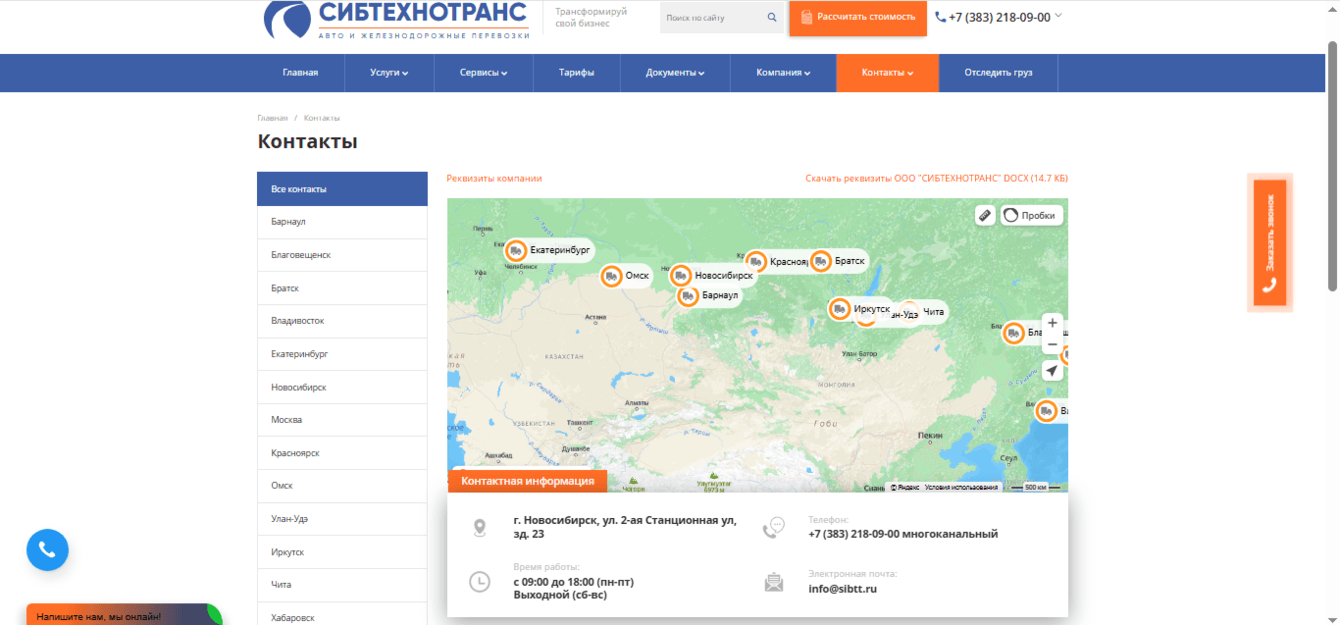This screenshot has width=1340, height=625.
Task: Select Благовещенск in the city list
Action: click(x=342, y=255)
